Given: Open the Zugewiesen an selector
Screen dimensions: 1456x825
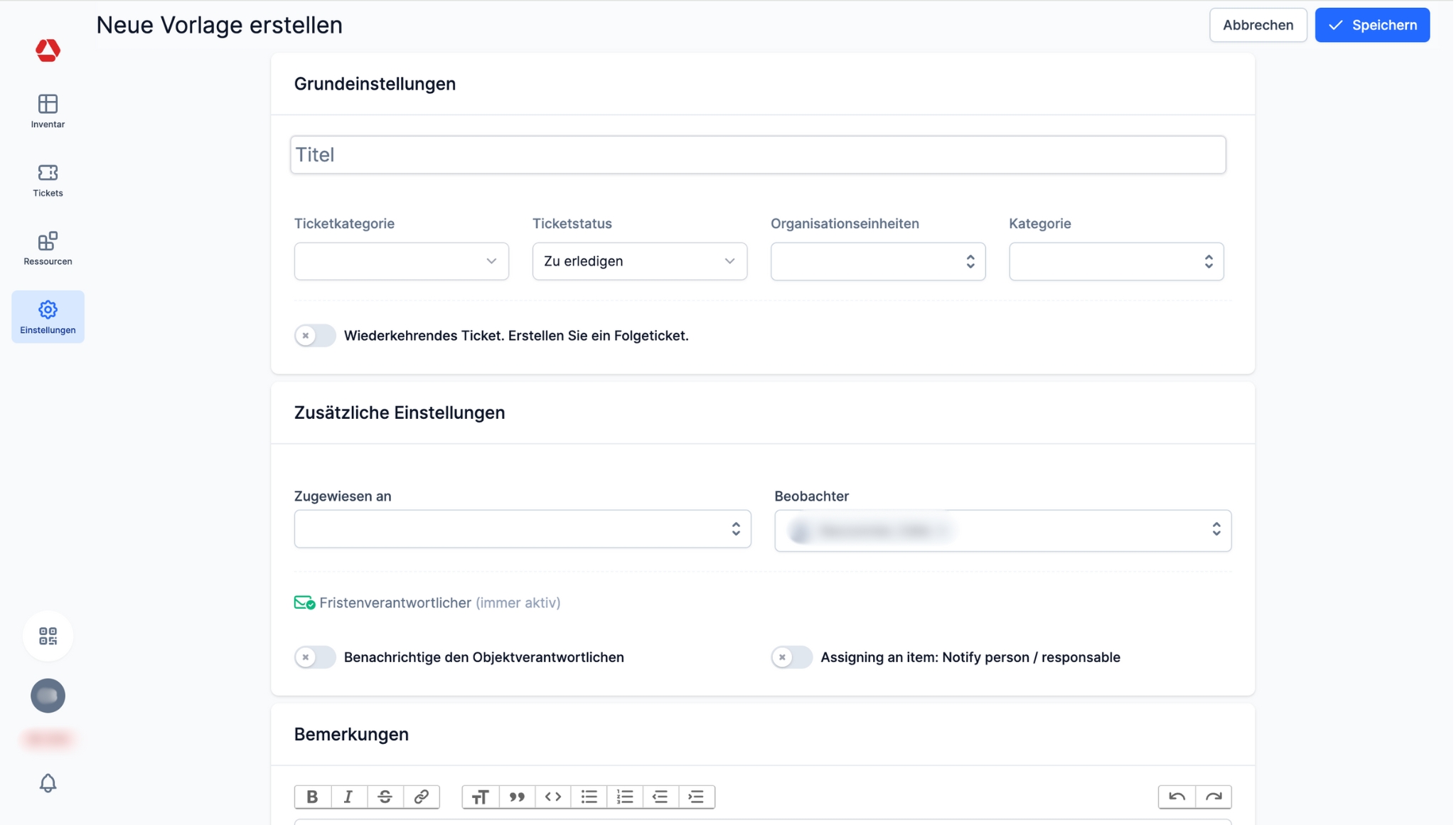Looking at the screenshot, I should pyautogui.click(x=522, y=528).
